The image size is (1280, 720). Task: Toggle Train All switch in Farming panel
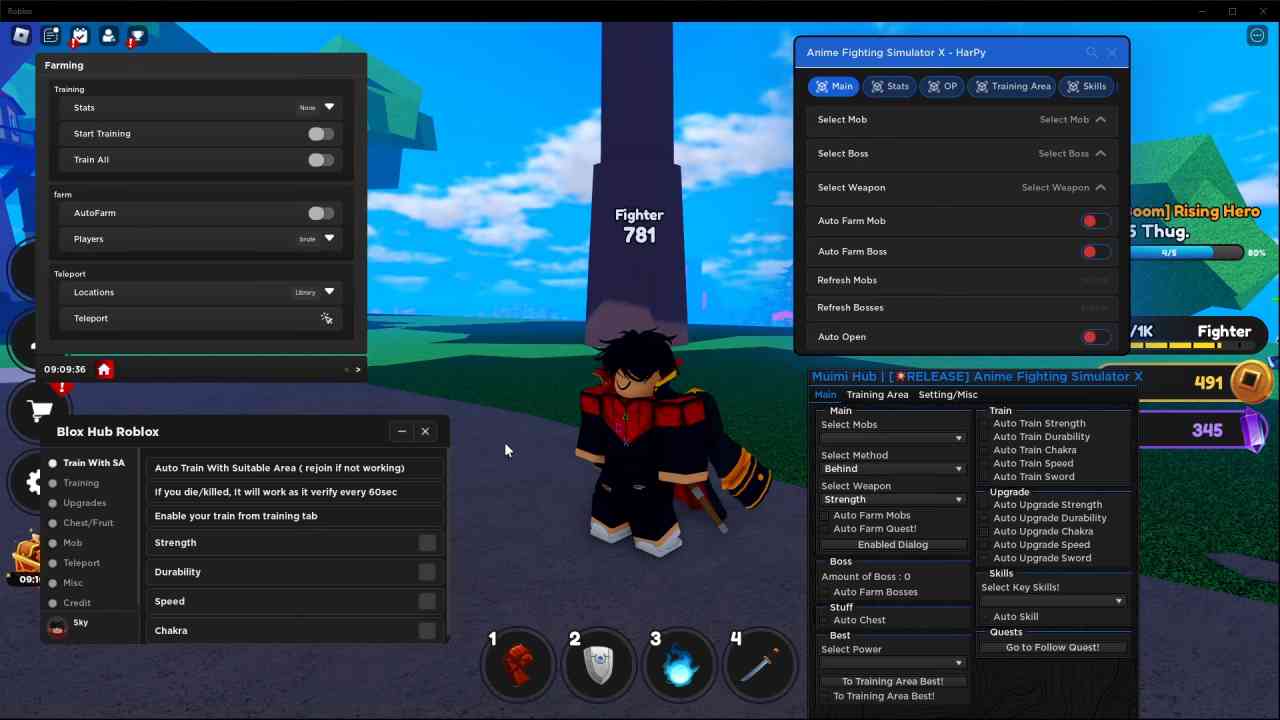(x=320, y=160)
